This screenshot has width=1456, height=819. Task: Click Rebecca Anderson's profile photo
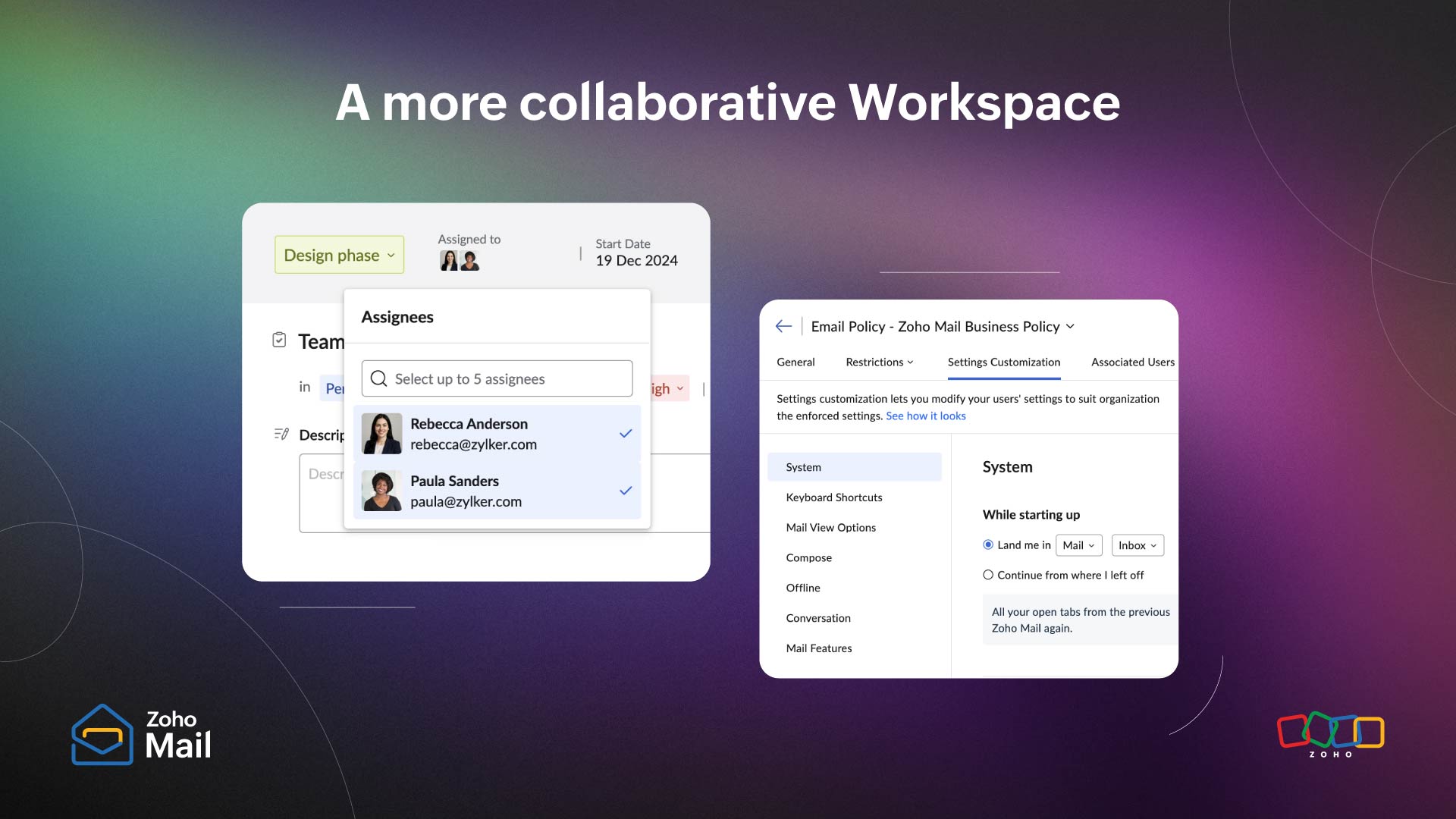pos(381,434)
